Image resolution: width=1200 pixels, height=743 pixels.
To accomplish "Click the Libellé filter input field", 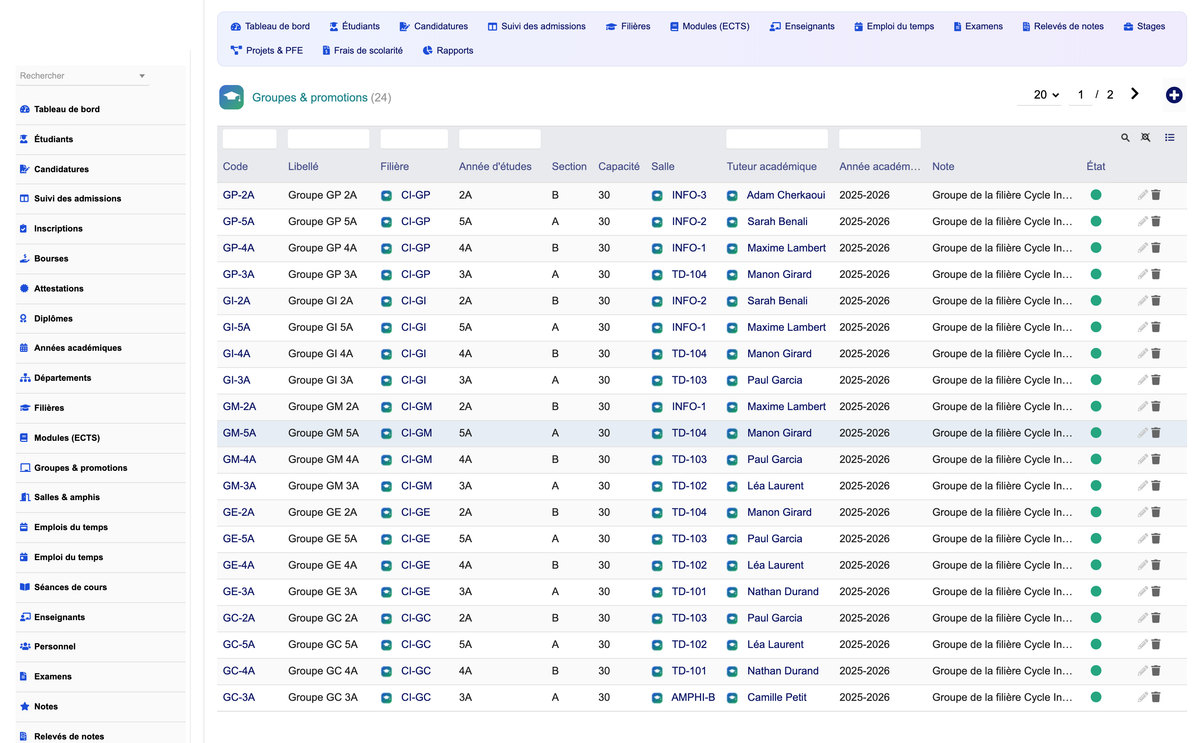I will (328, 139).
